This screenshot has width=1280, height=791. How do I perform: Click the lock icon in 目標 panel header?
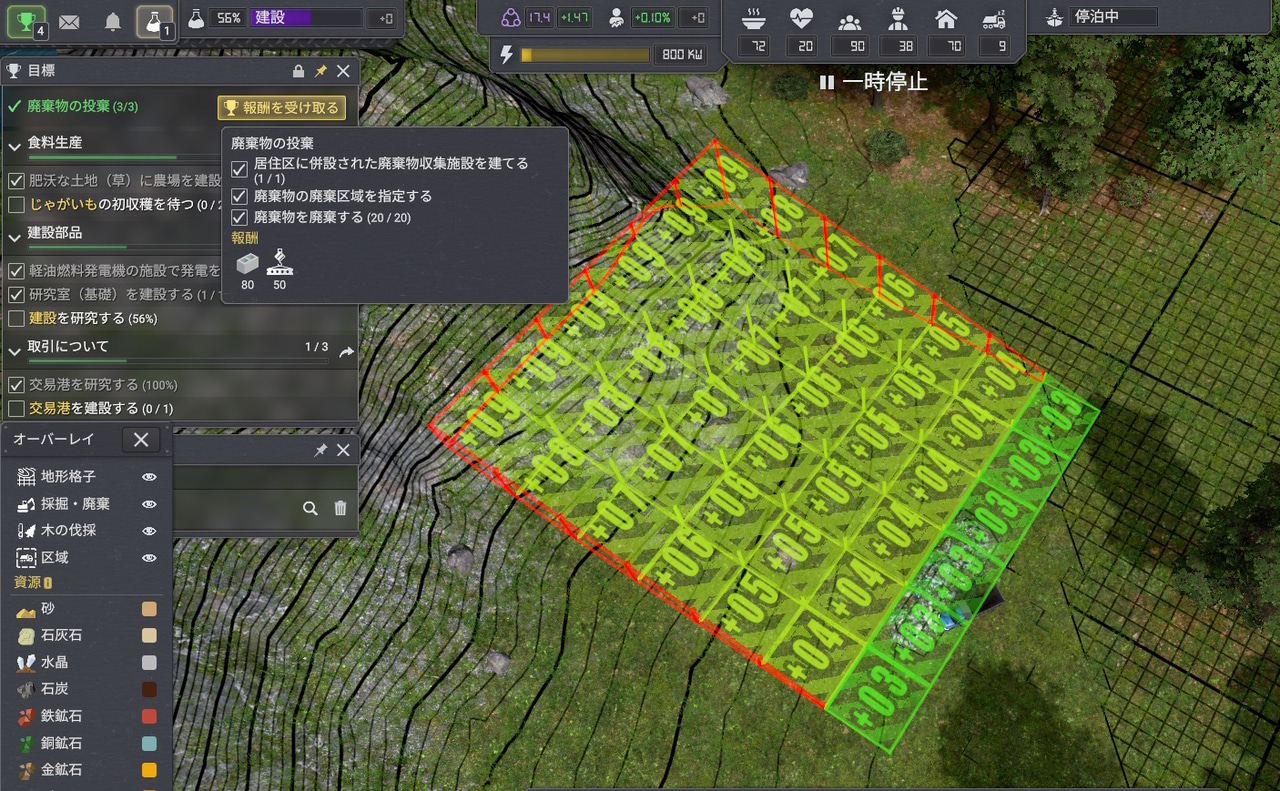(298, 71)
